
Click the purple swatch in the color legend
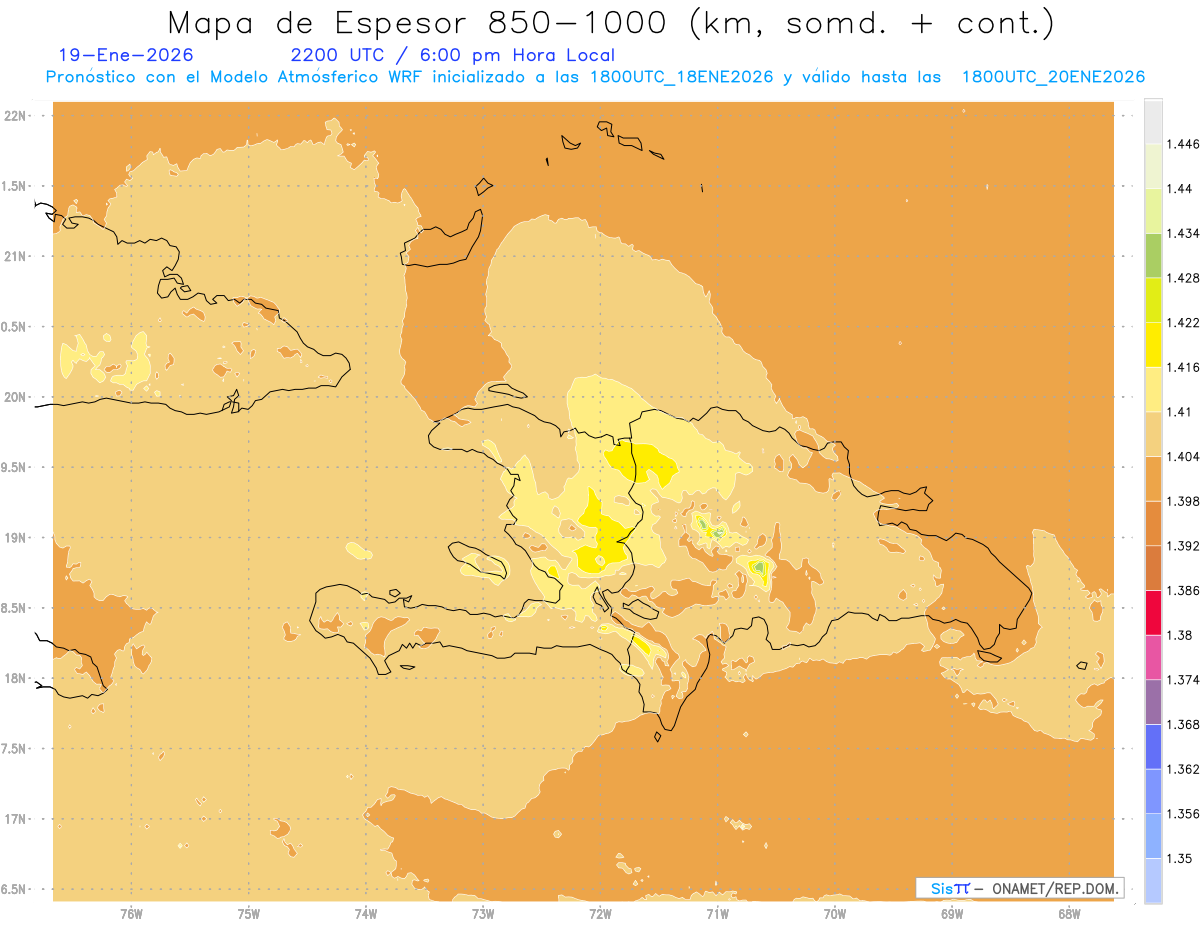(1153, 701)
